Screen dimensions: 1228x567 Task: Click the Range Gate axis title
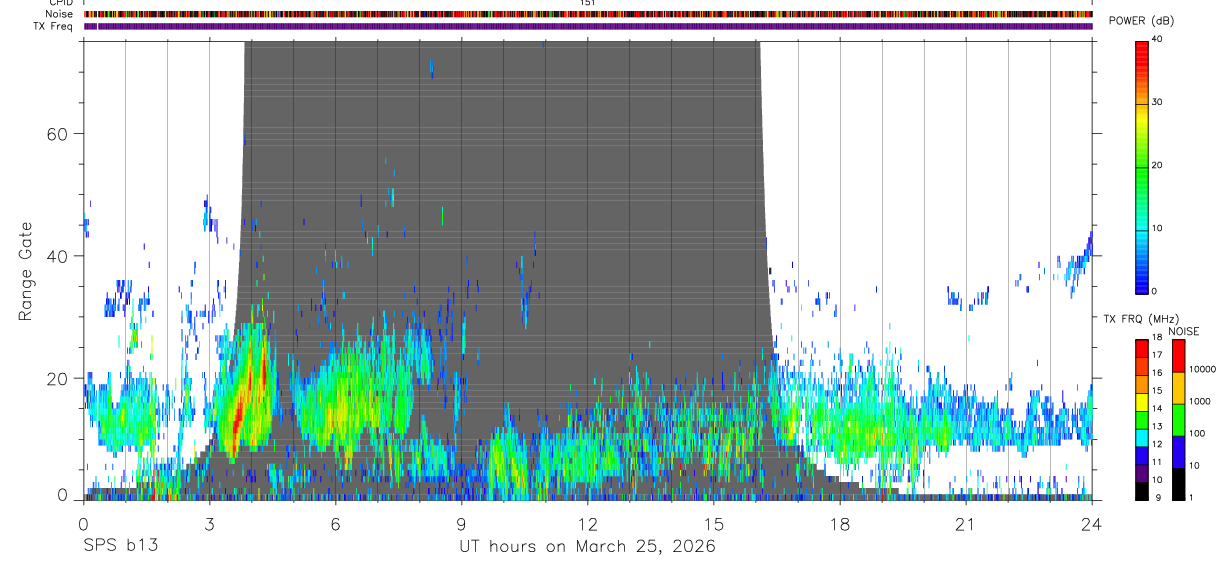click(x=26, y=271)
